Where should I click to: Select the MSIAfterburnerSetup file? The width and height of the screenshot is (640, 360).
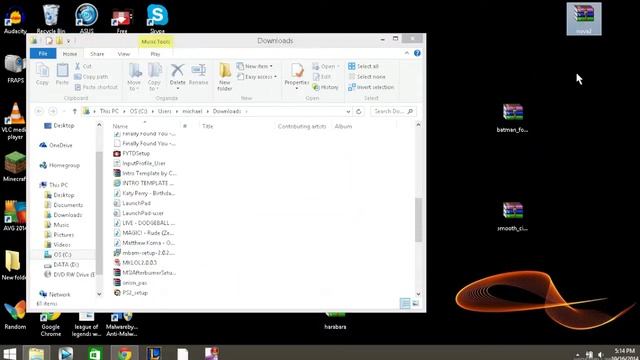point(145,273)
